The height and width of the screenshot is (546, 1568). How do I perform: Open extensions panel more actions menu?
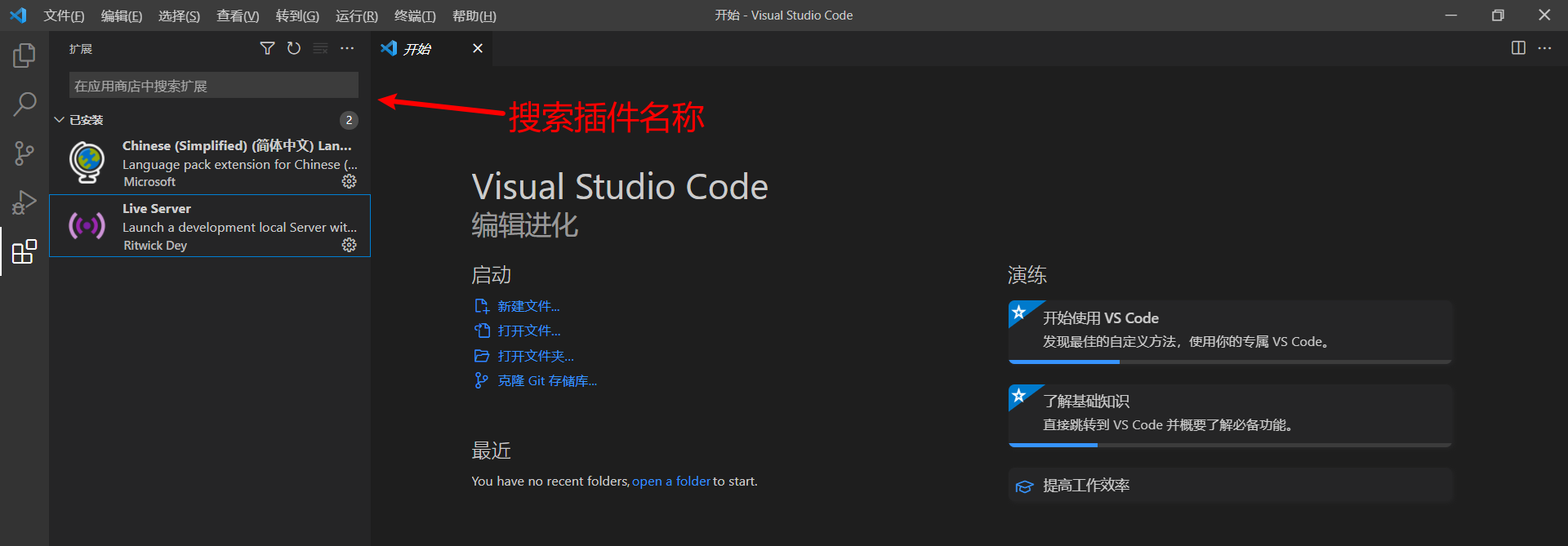(347, 49)
